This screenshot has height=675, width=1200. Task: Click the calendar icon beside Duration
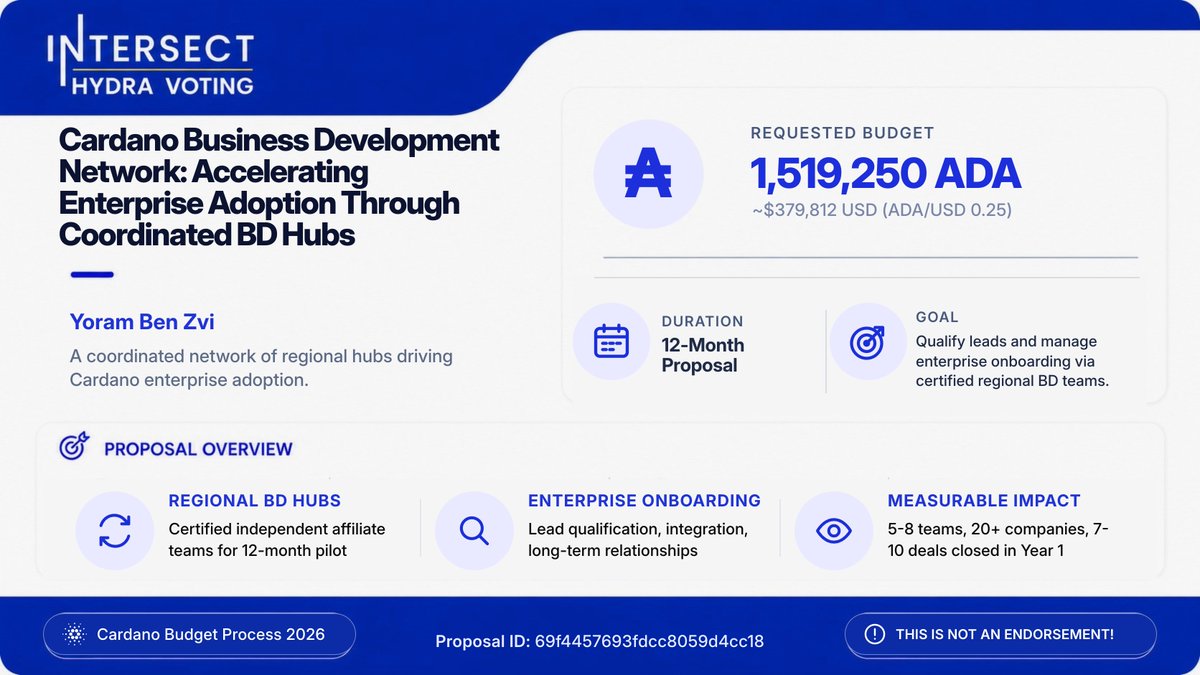click(x=611, y=341)
